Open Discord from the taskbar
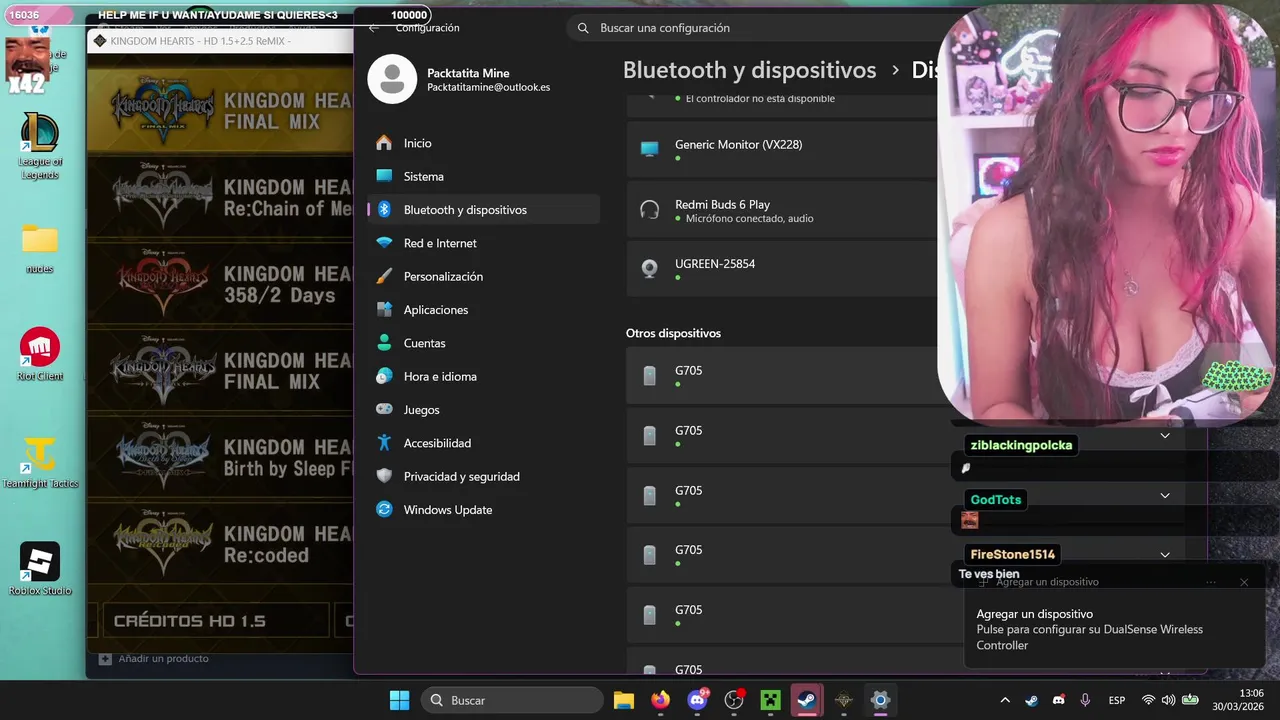Viewport: 1280px width, 720px height. 697,700
